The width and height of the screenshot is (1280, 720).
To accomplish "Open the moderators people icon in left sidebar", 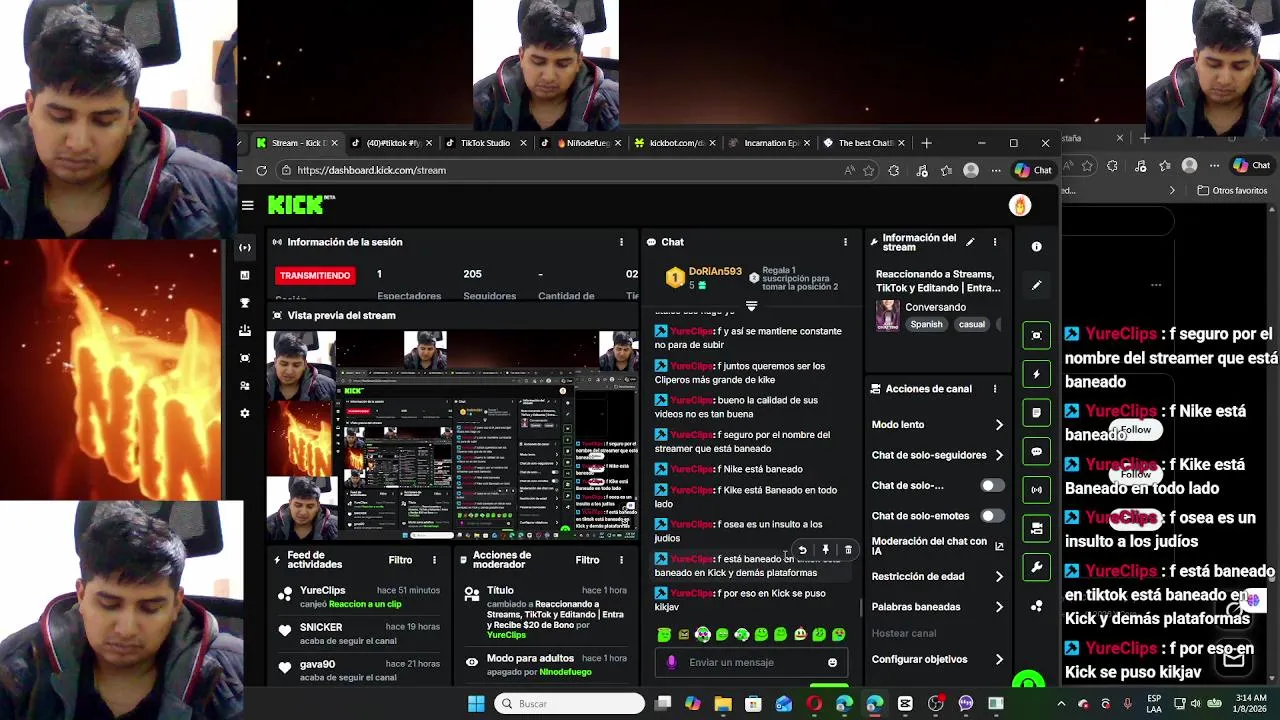I will point(245,385).
